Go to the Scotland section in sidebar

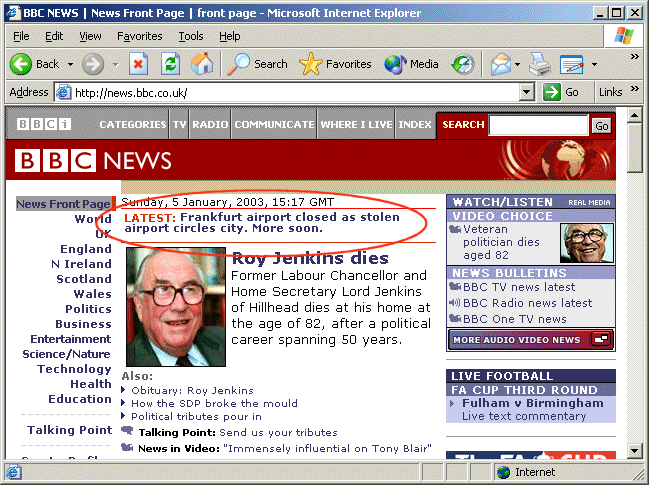click(84, 279)
